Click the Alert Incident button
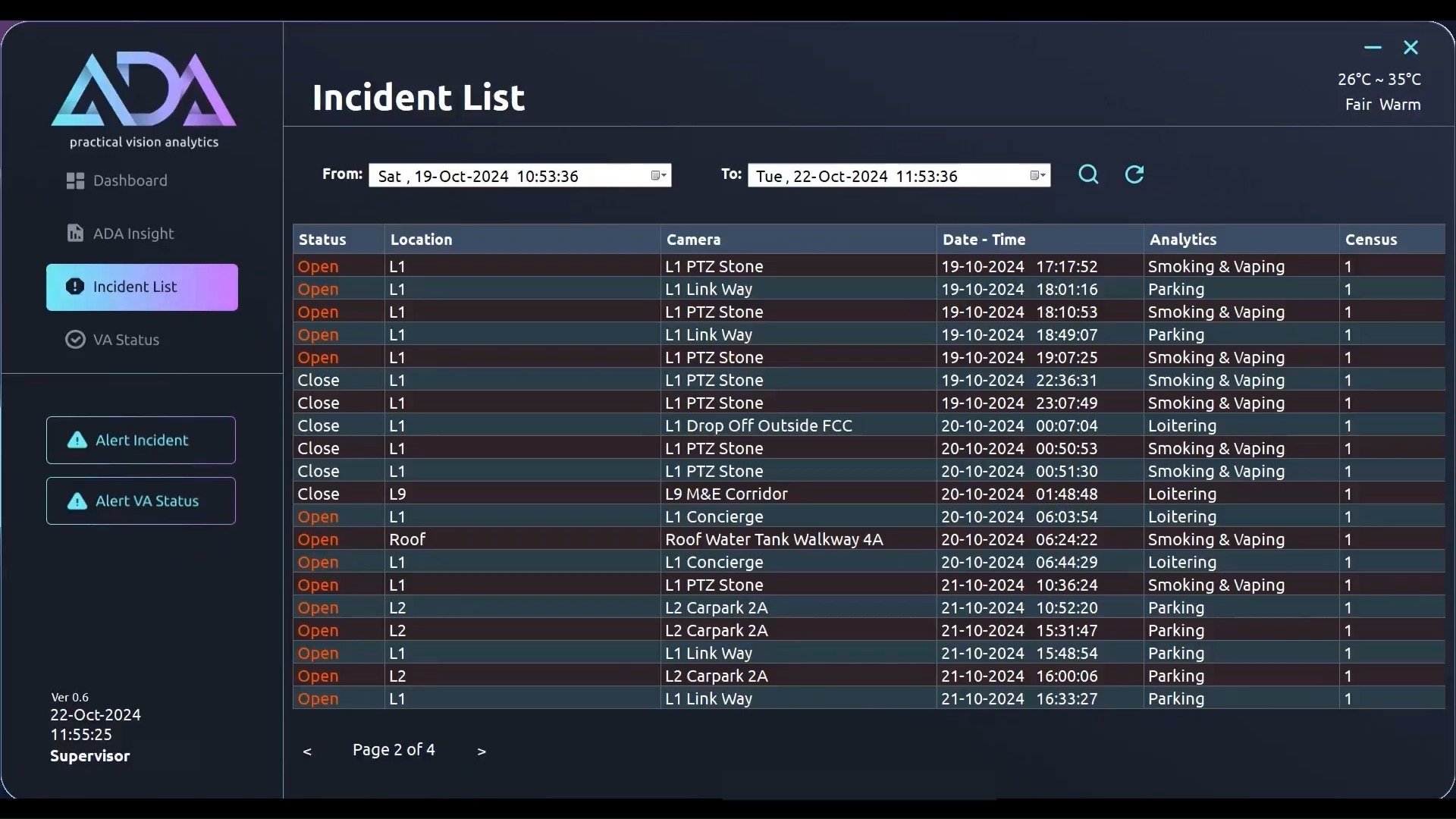This screenshot has height=819, width=1456. pyautogui.click(x=141, y=440)
